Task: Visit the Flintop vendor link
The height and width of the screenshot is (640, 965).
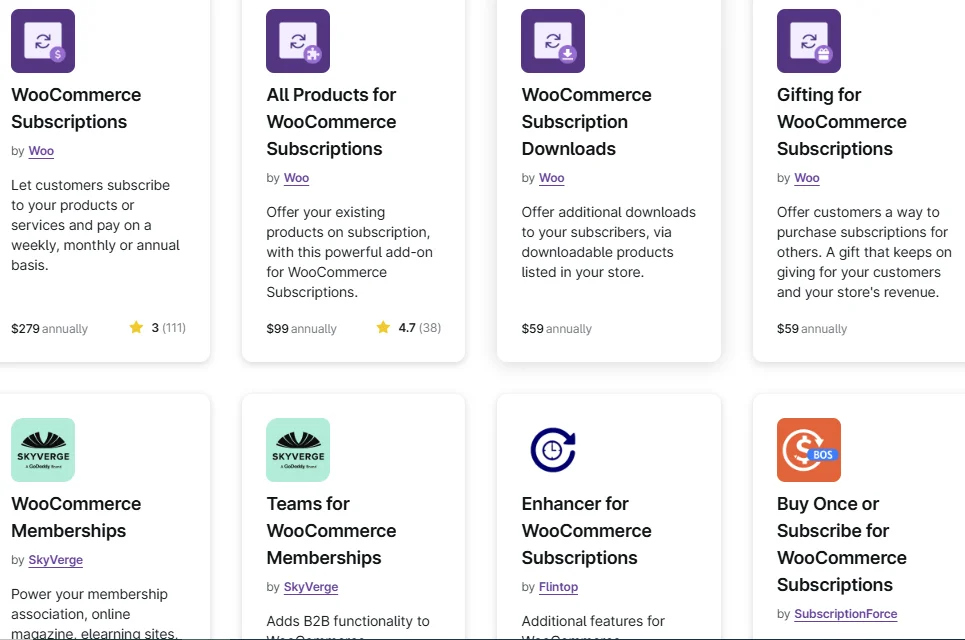Action: 558,587
